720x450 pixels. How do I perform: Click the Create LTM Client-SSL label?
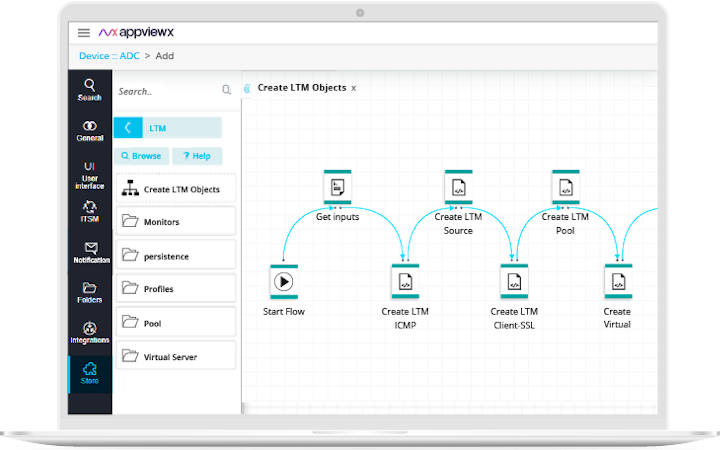point(514,318)
